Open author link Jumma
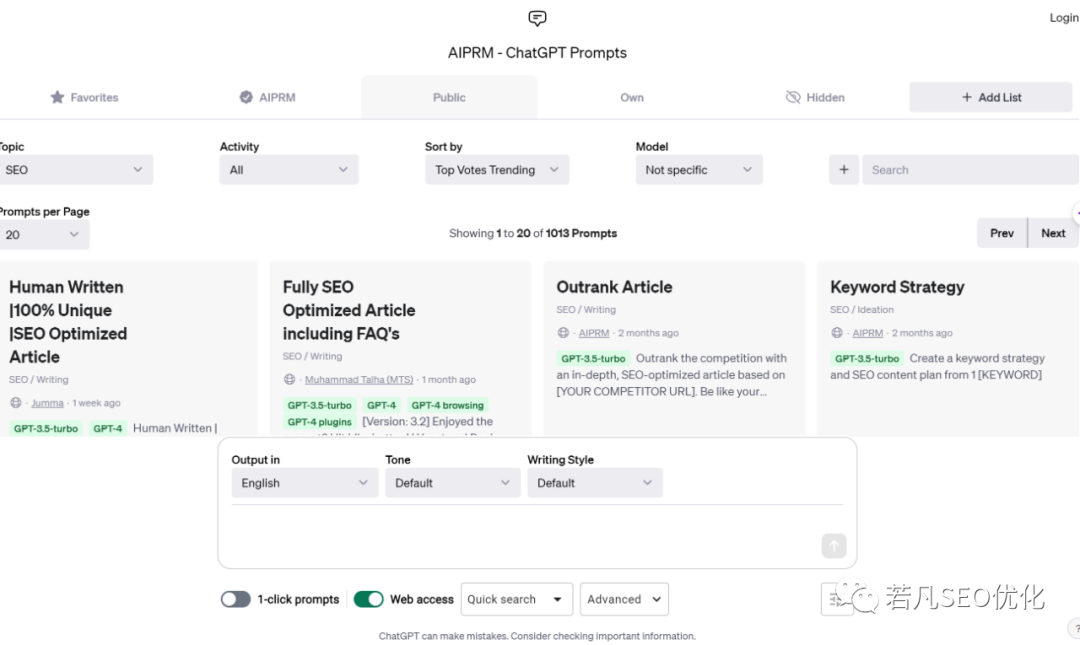The image size is (1080, 645). pyautogui.click(x=47, y=403)
